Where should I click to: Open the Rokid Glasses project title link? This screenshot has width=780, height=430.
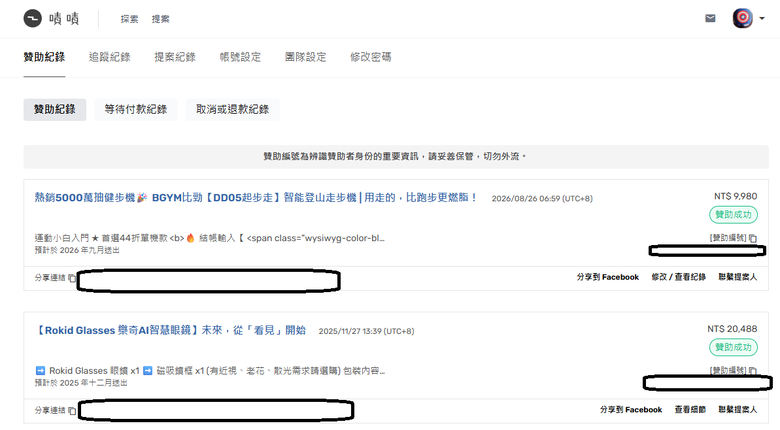click(x=170, y=330)
